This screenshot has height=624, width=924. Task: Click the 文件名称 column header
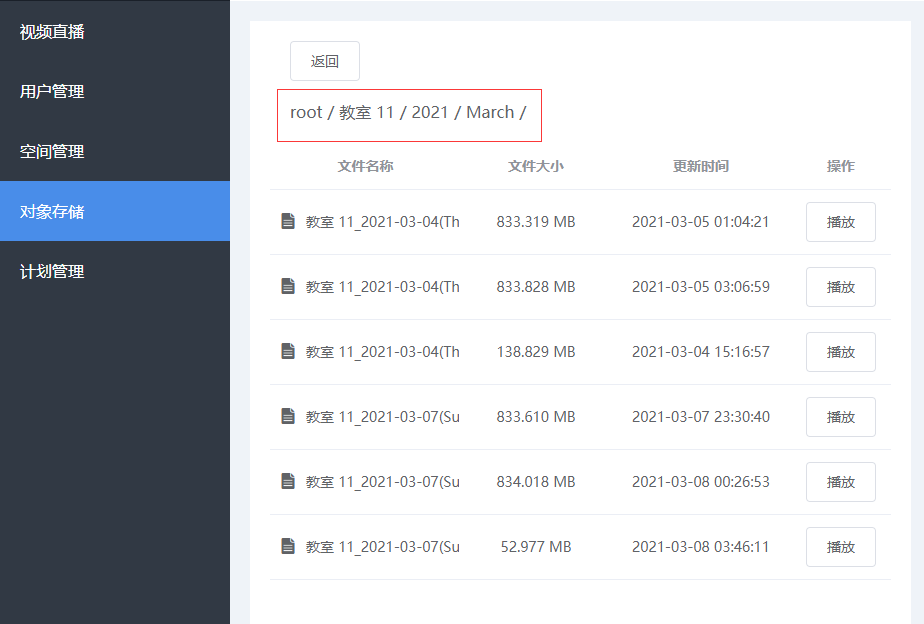[x=365, y=166]
